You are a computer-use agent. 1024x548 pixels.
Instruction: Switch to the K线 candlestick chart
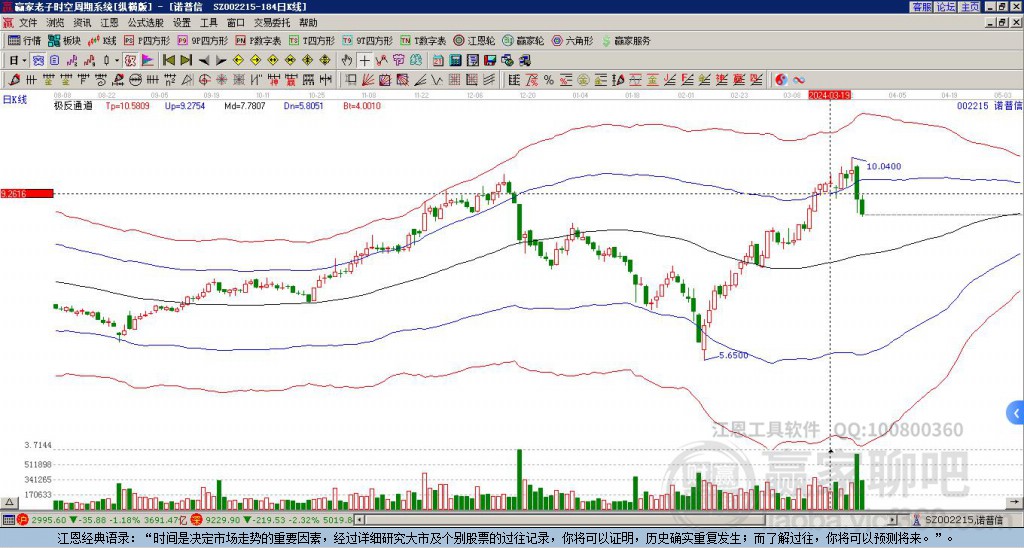pos(102,40)
